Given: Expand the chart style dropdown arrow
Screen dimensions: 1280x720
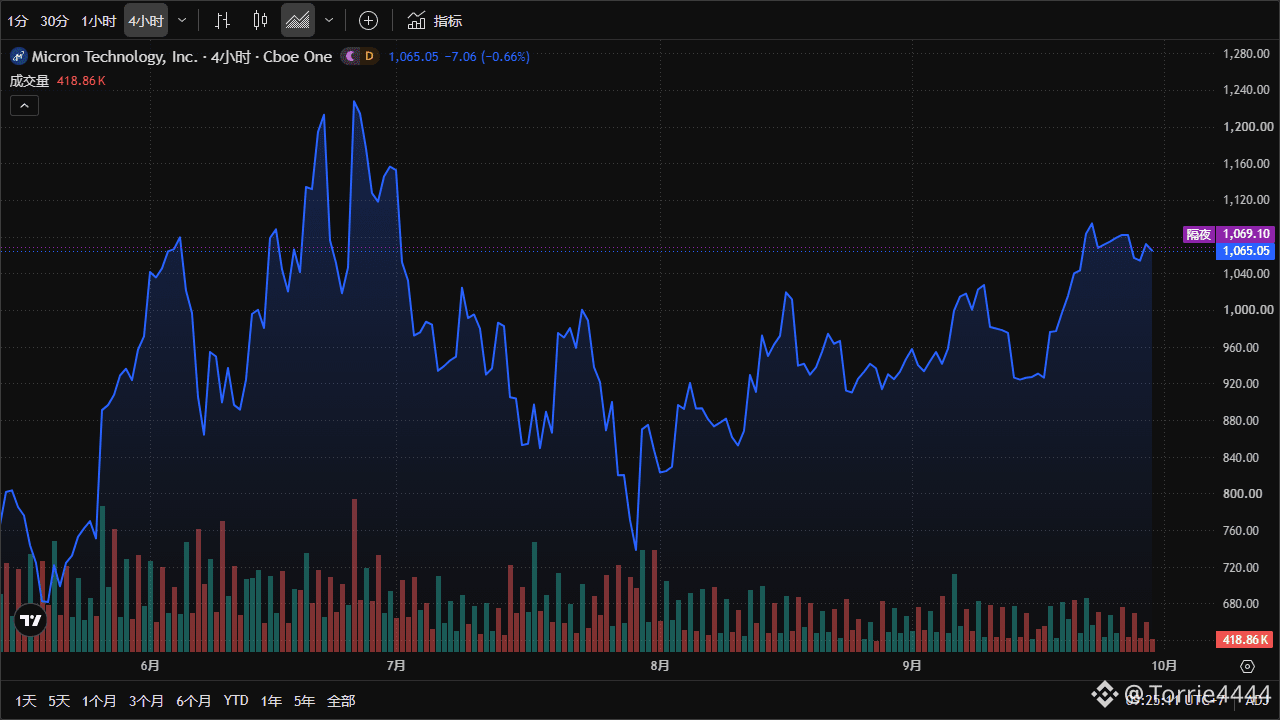Looking at the screenshot, I should click(329, 20).
